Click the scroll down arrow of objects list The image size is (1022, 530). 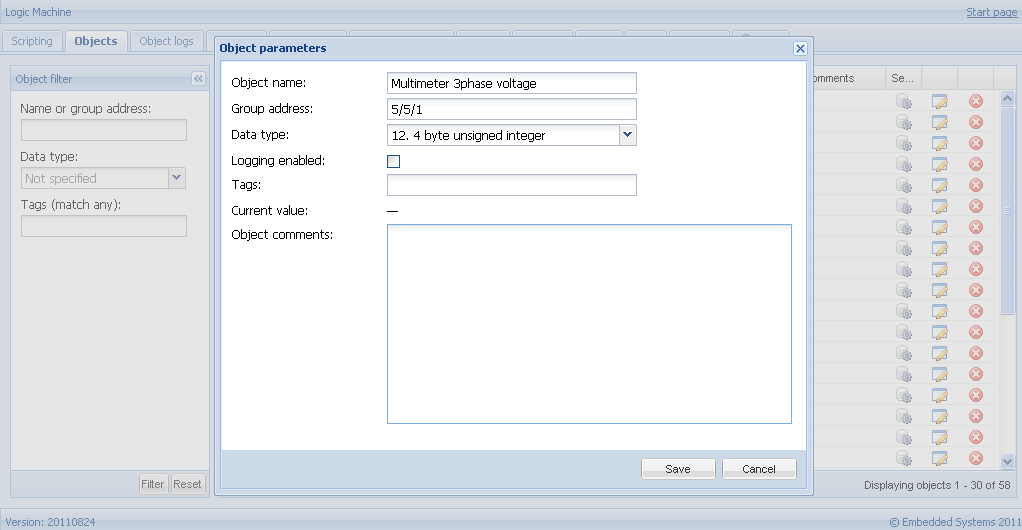pos(1007,461)
